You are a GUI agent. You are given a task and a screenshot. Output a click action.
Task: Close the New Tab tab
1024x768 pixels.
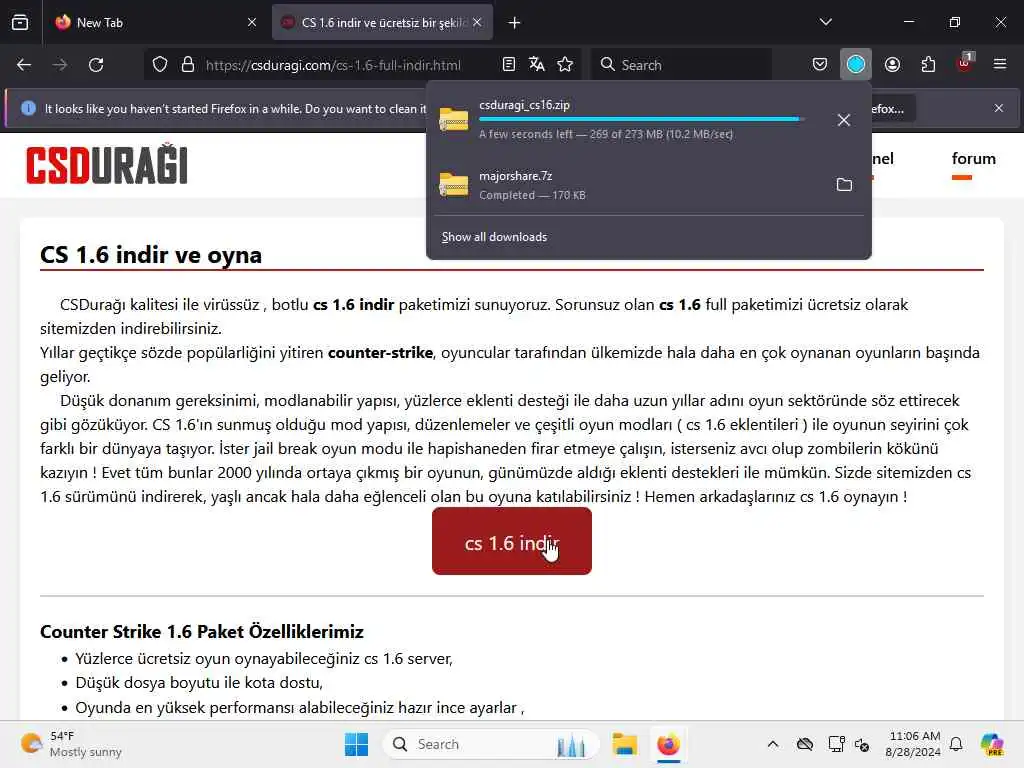point(252,22)
